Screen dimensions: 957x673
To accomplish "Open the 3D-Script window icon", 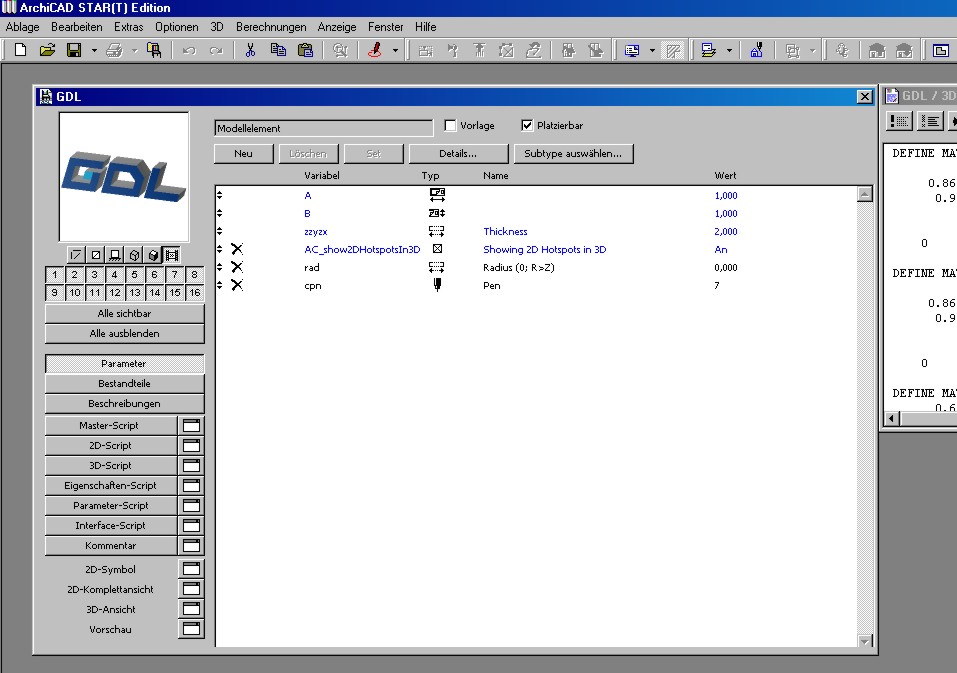I will [x=191, y=466].
